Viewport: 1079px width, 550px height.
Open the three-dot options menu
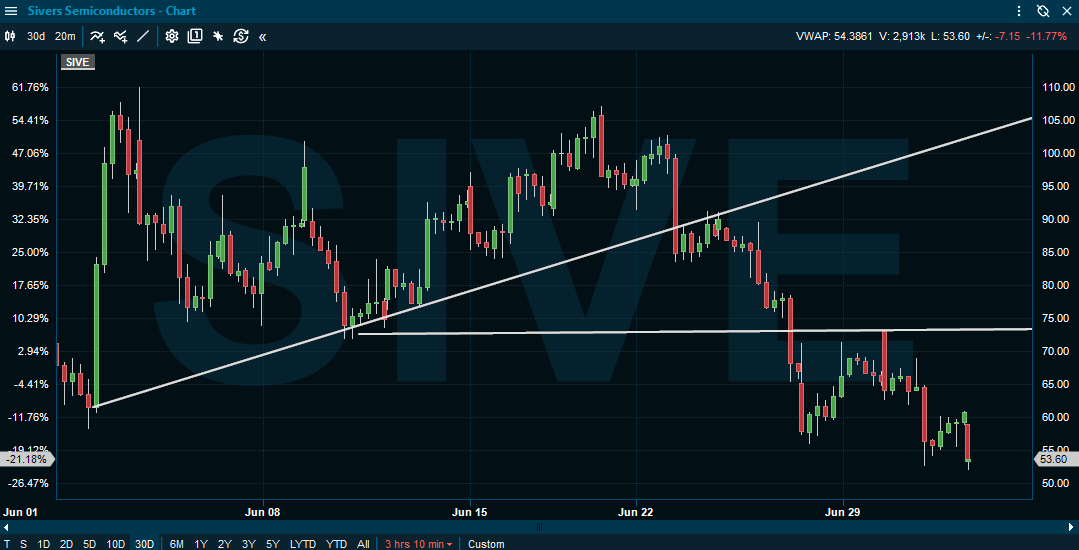(1019, 11)
